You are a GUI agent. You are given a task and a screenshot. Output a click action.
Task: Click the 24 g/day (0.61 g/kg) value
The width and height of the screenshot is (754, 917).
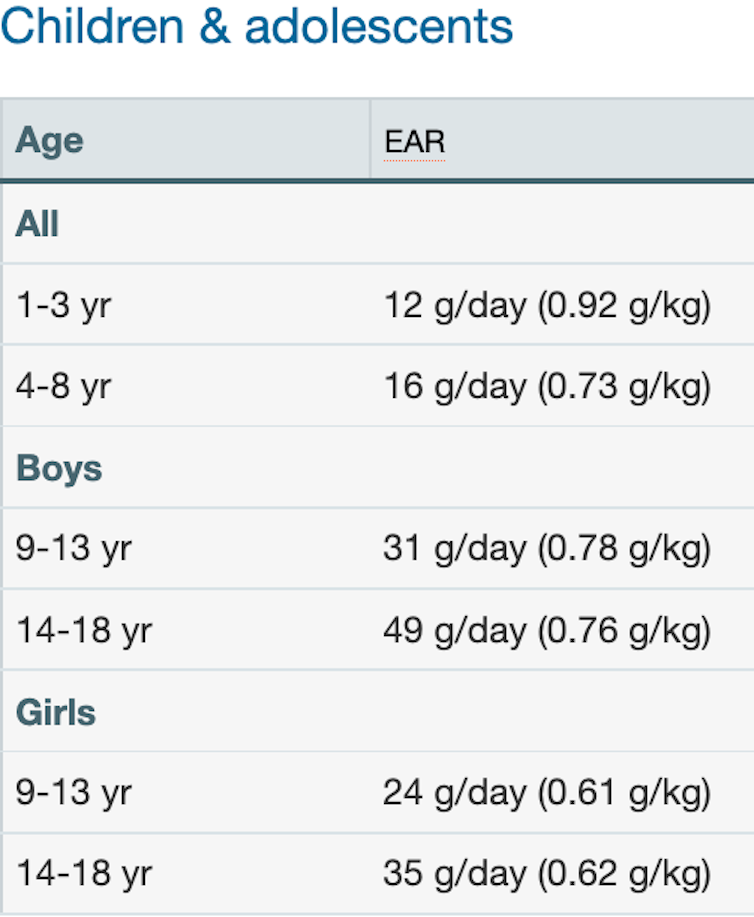pyautogui.click(x=547, y=793)
